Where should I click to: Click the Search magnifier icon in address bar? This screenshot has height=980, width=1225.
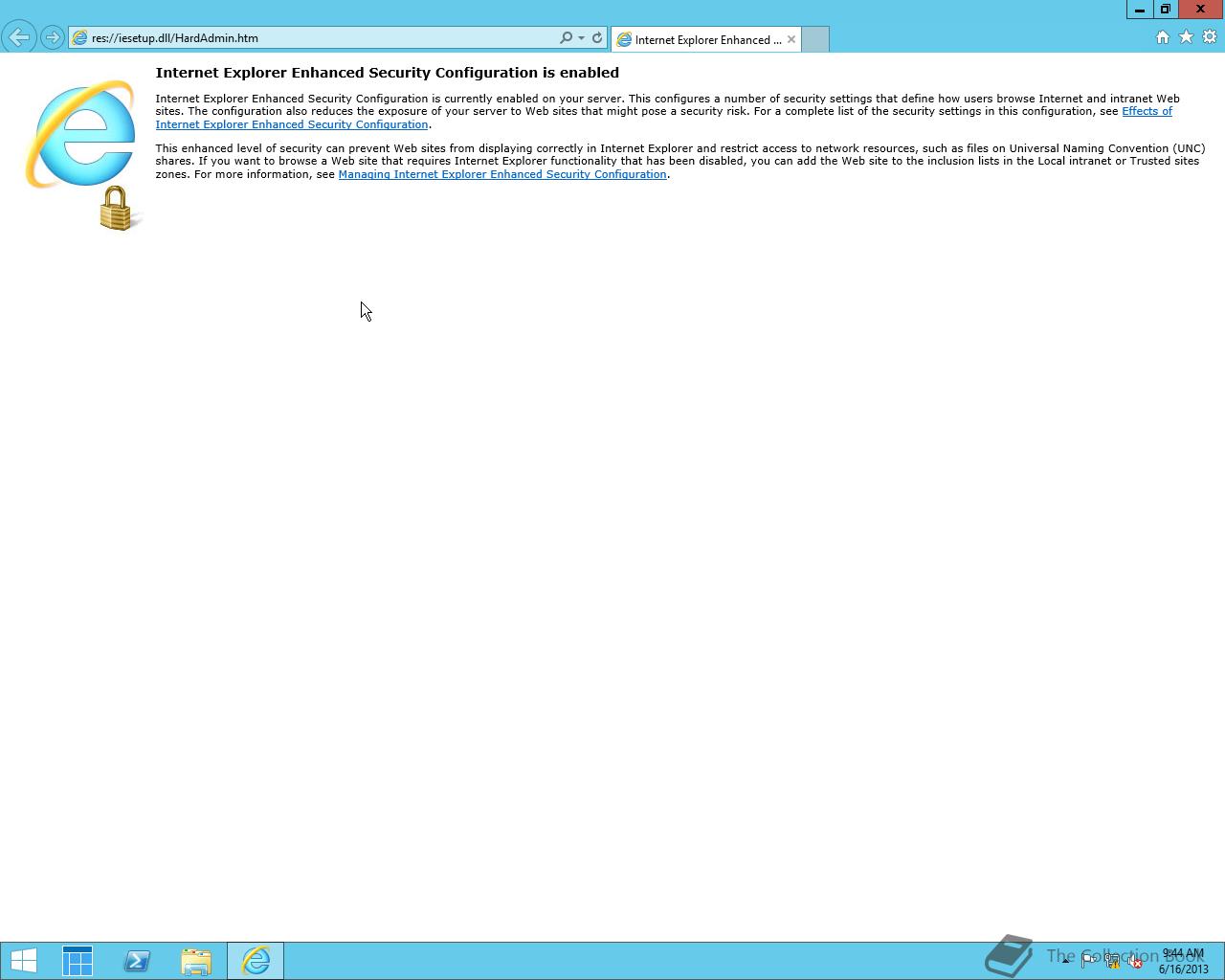click(x=566, y=38)
